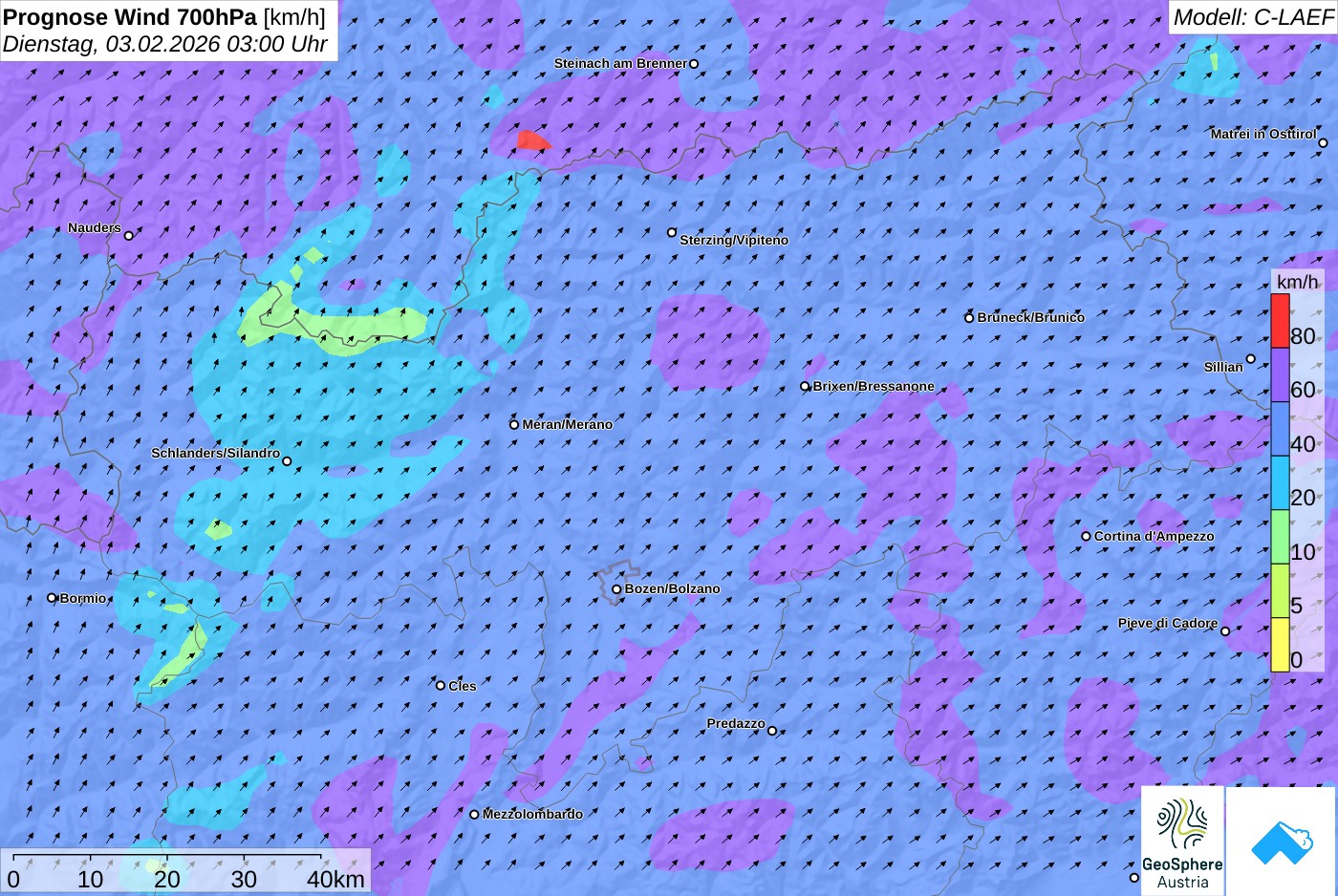Click the purple 60 km/h legend swatch

(x=1280, y=374)
